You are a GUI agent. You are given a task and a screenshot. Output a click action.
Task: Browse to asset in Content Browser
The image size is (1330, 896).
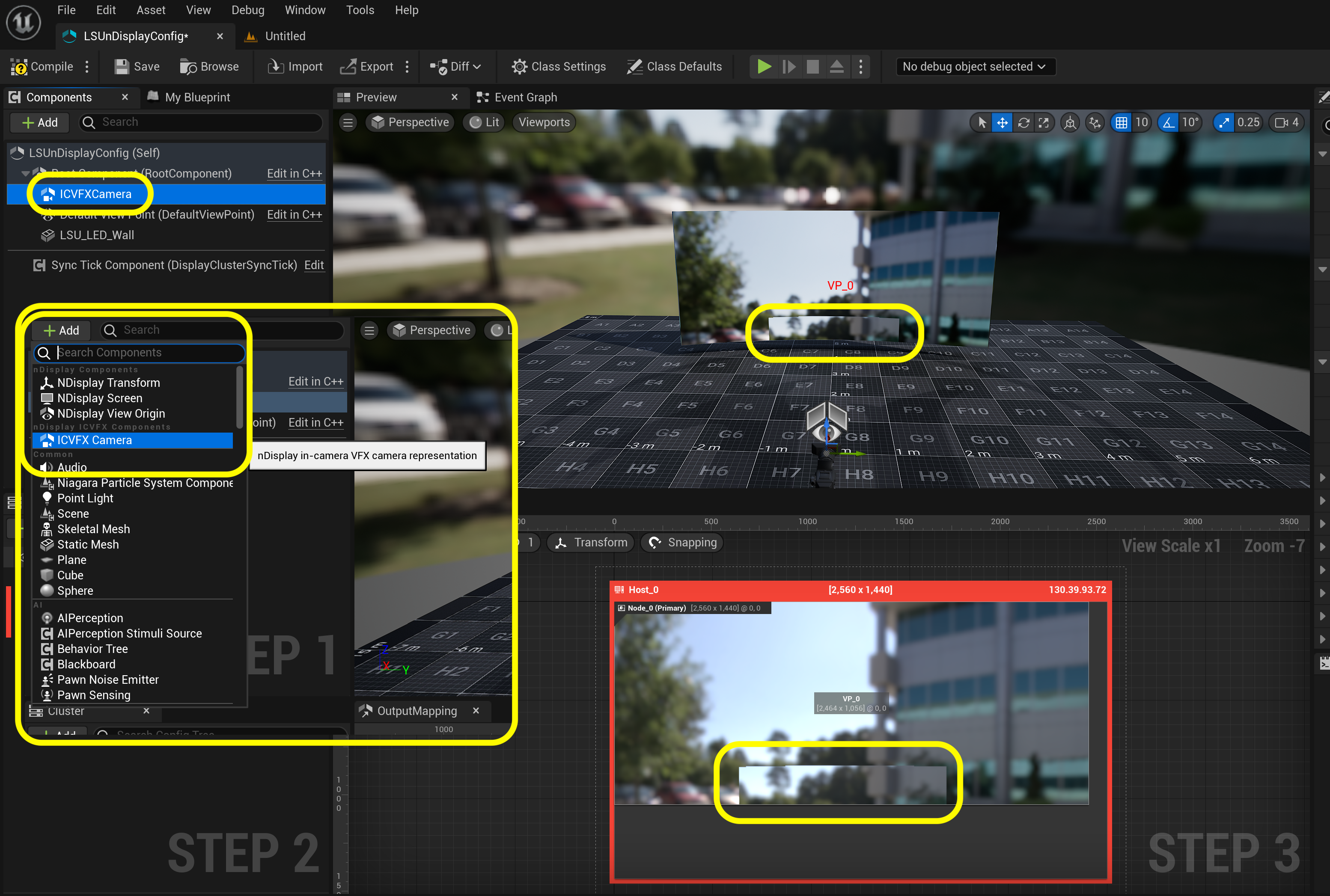pos(209,67)
